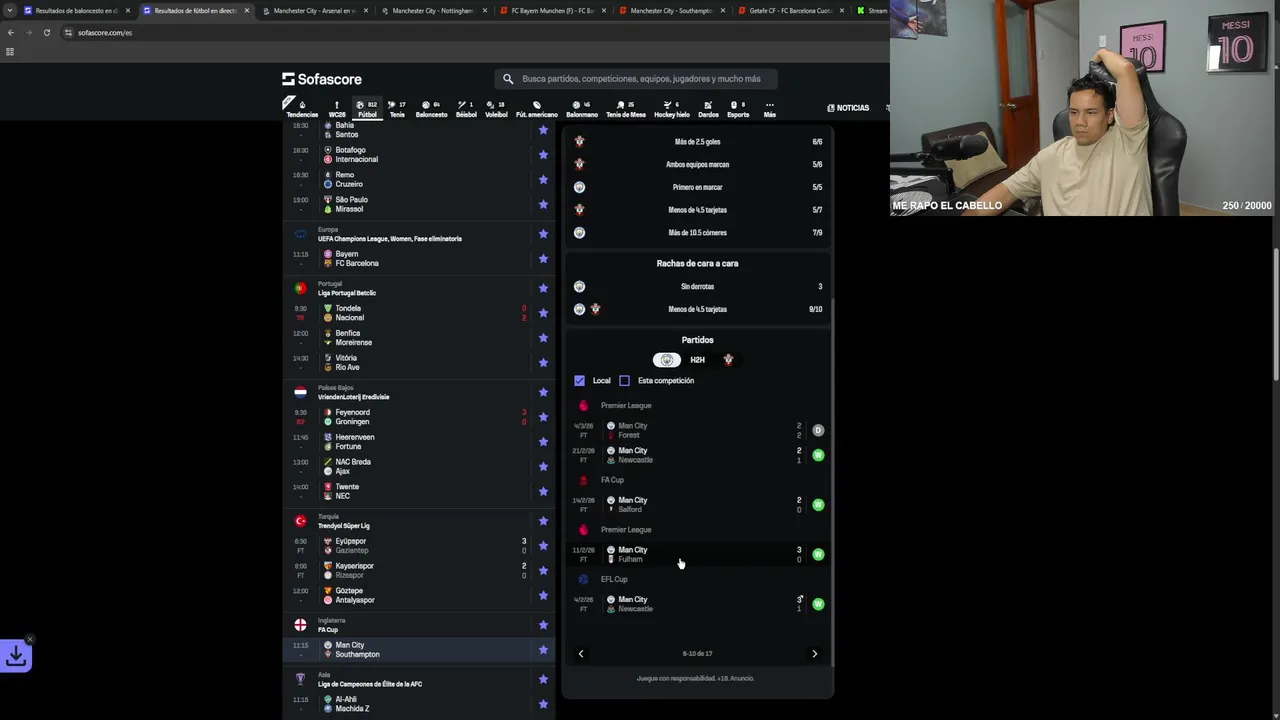The width and height of the screenshot is (1280, 720).
Task: Open the Tendencias sports section
Action: click(x=302, y=108)
